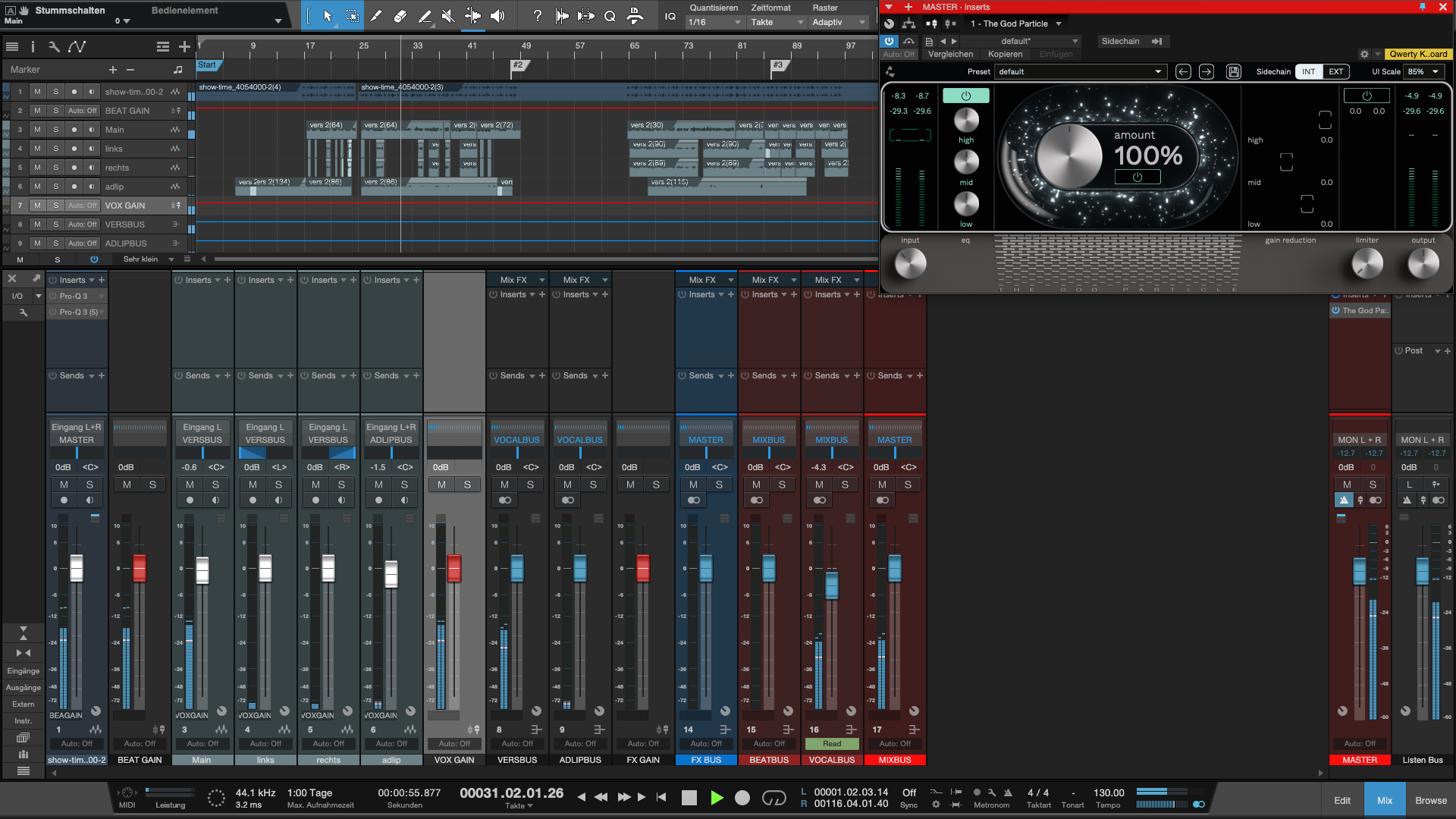Click the Kopieren button
The width and height of the screenshot is (1456, 819).
(x=1005, y=54)
